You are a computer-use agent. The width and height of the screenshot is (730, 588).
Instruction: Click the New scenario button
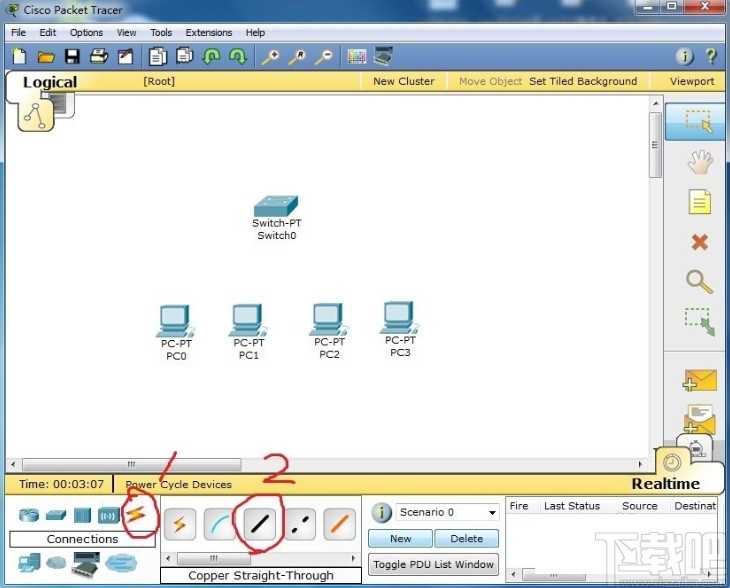tap(400, 539)
